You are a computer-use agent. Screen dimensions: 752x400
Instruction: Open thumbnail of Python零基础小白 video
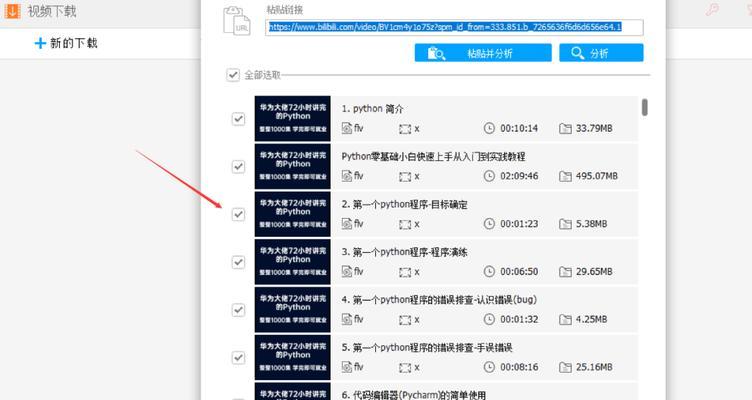click(x=293, y=166)
